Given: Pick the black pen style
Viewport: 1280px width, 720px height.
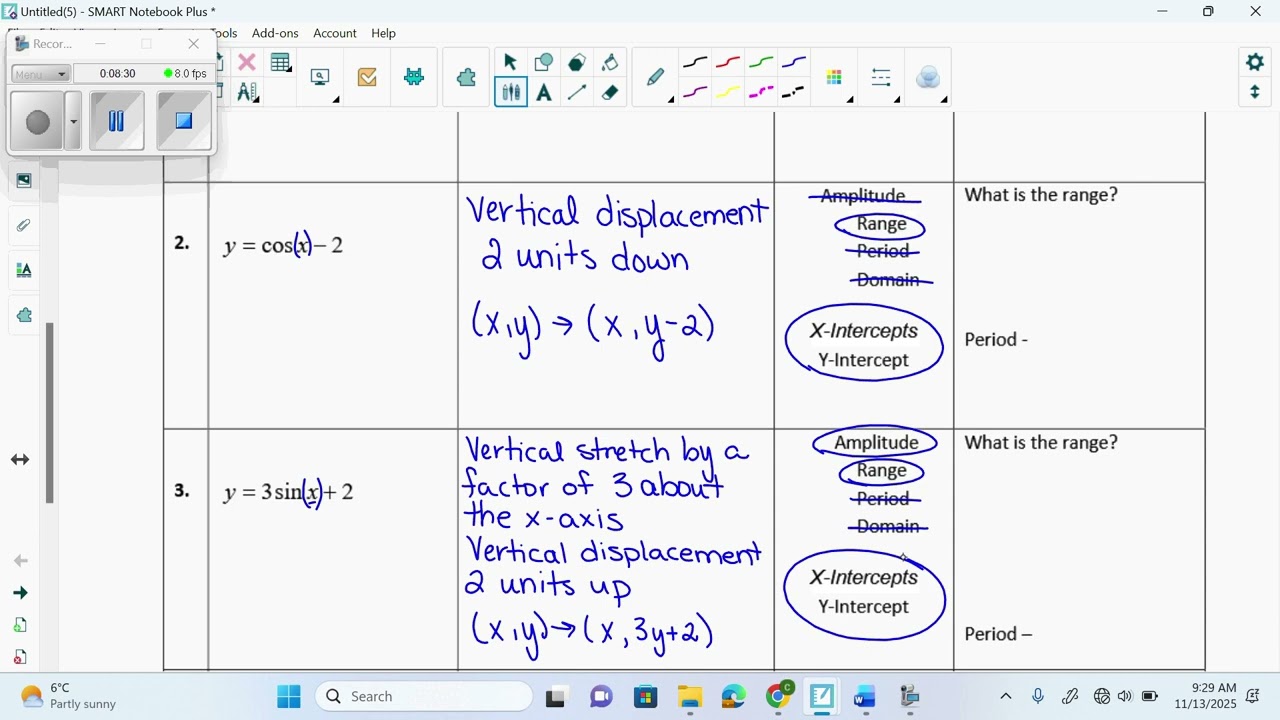Looking at the screenshot, I should pos(695,63).
